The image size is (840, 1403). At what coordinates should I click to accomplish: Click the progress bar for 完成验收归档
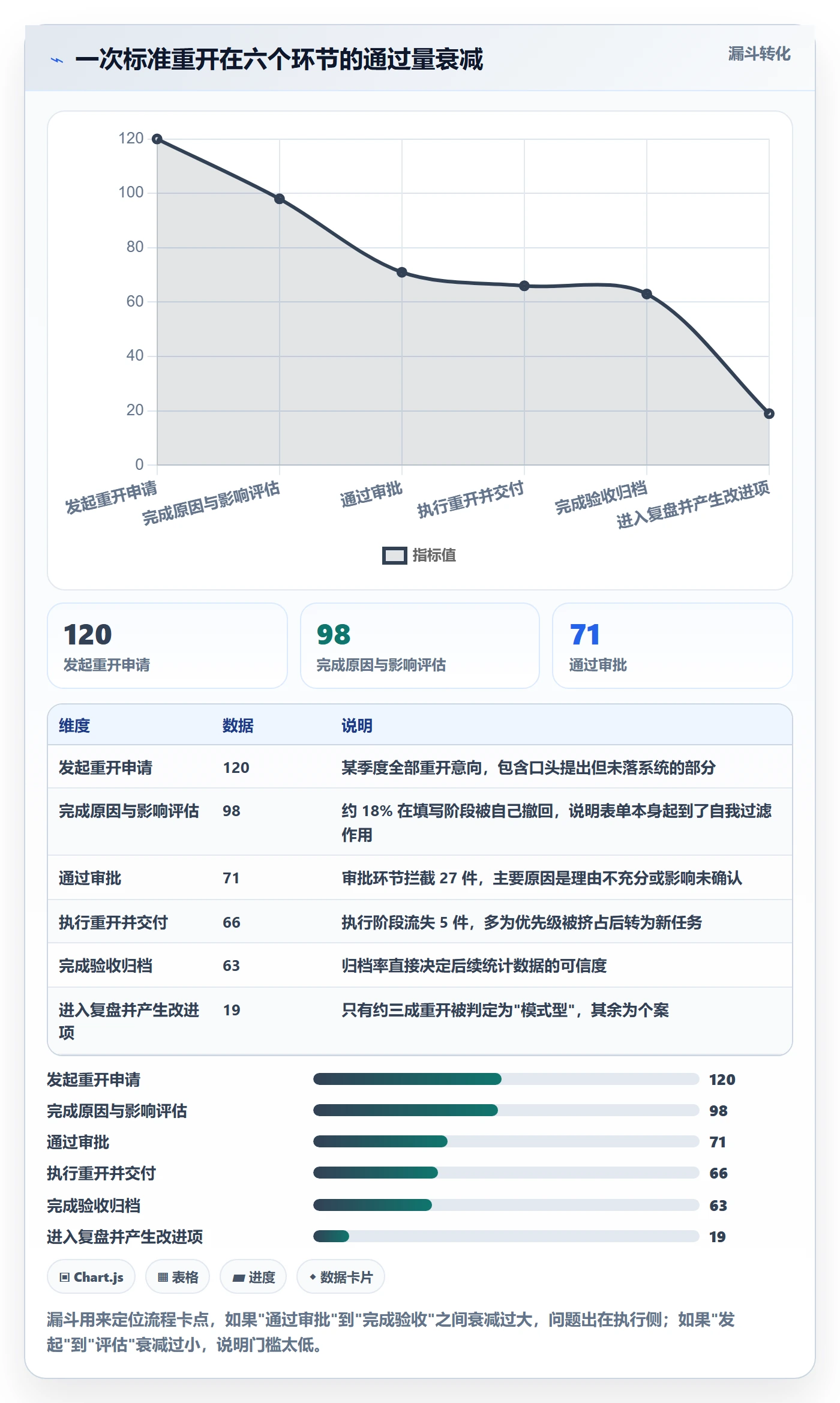click(506, 1205)
